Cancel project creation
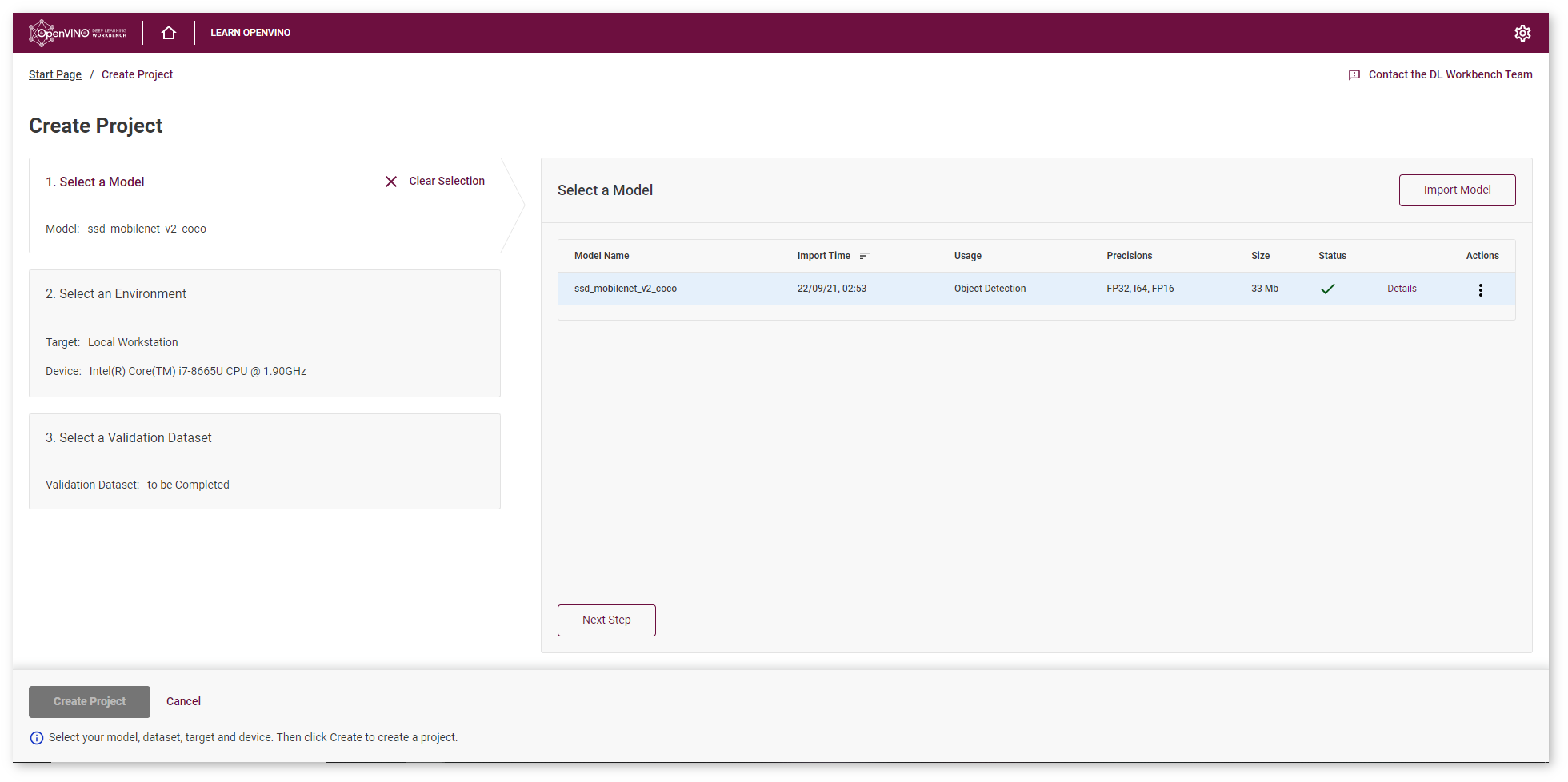 (x=183, y=702)
